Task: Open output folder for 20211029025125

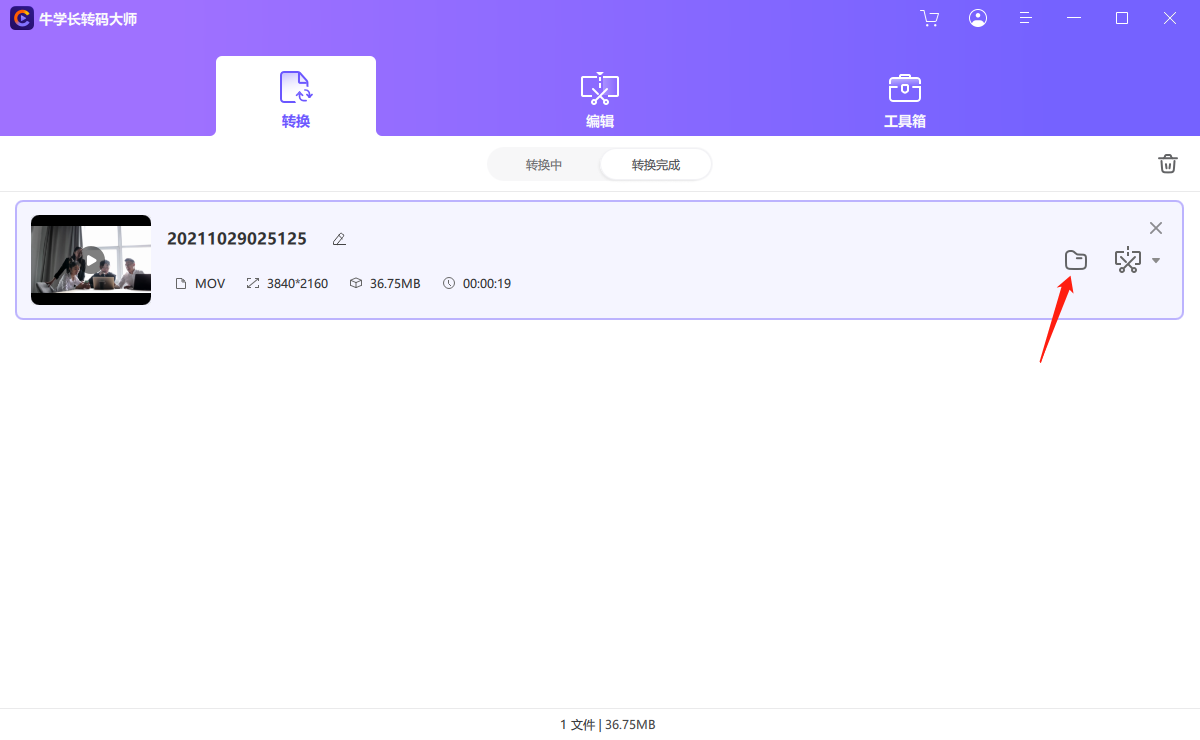Action: 1076,261
